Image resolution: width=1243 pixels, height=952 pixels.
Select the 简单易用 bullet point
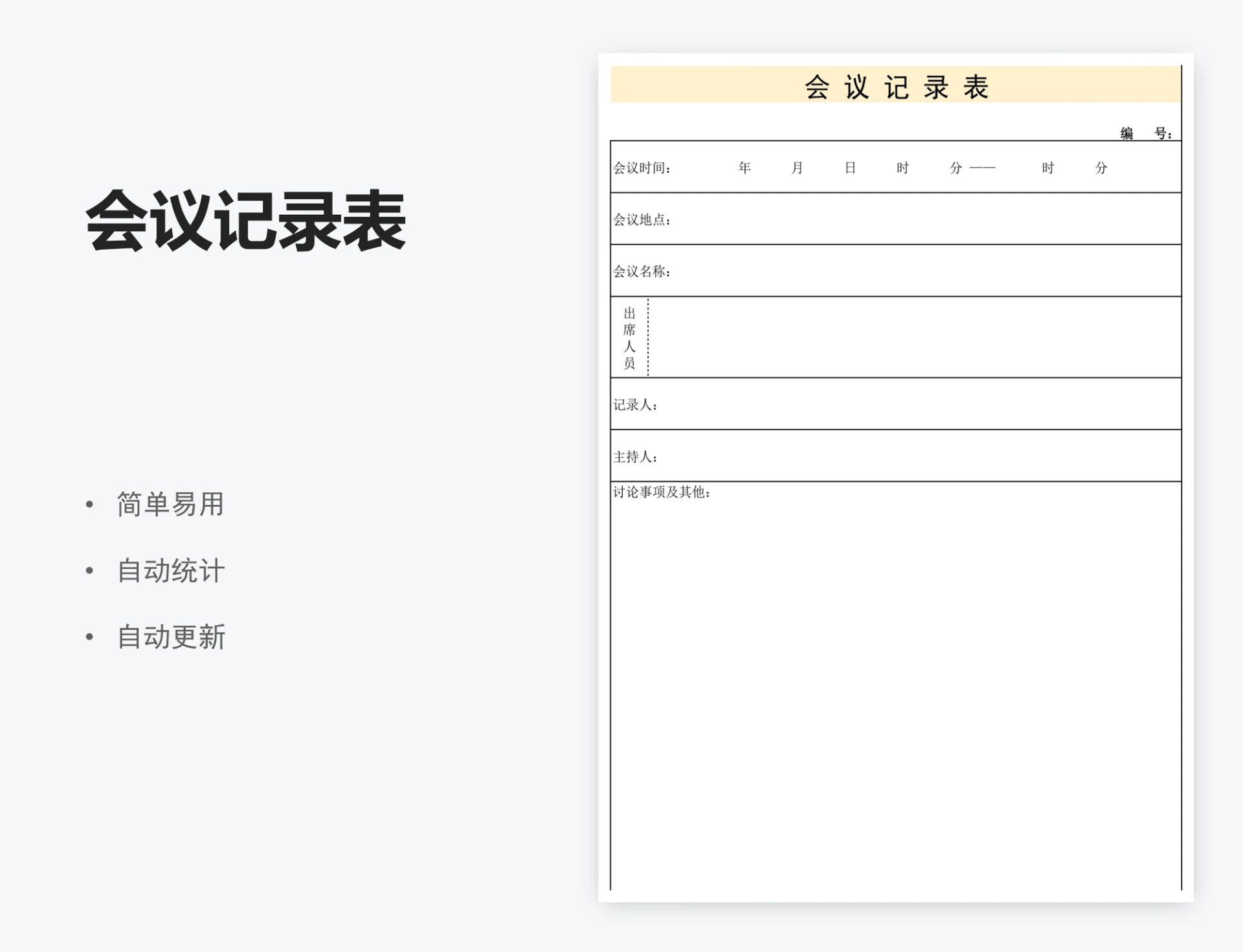[x=170, y=505]
